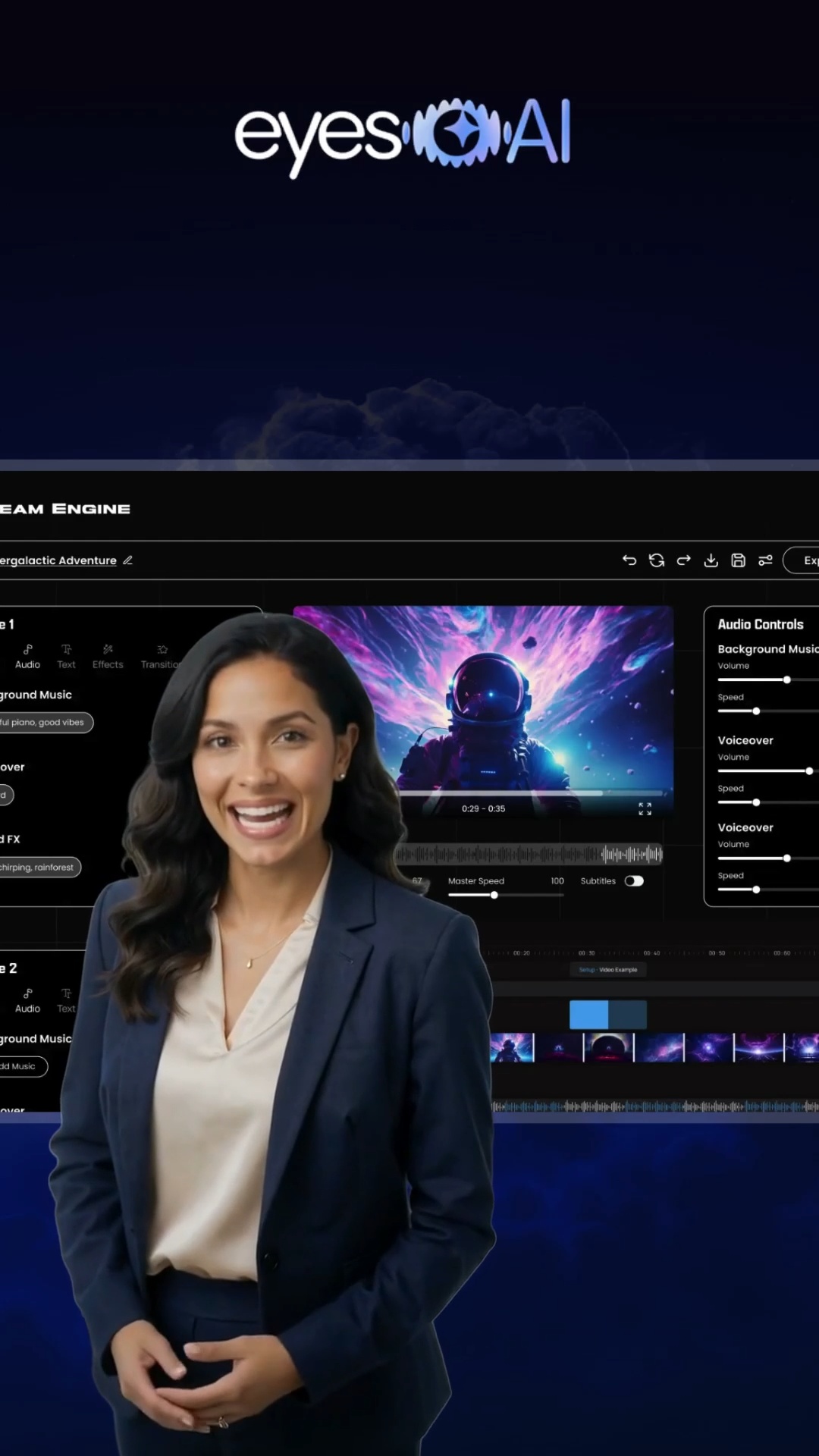Click the 00:20 mark on the timeline ruler
This screenshot has width=819, height=1456.
coord(521,953)
